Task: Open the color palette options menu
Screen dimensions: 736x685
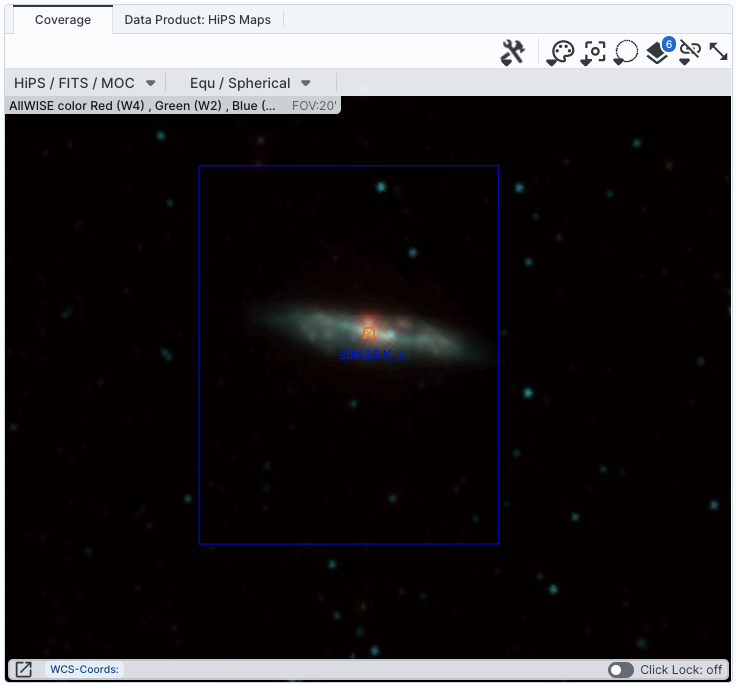Action: 562,53
